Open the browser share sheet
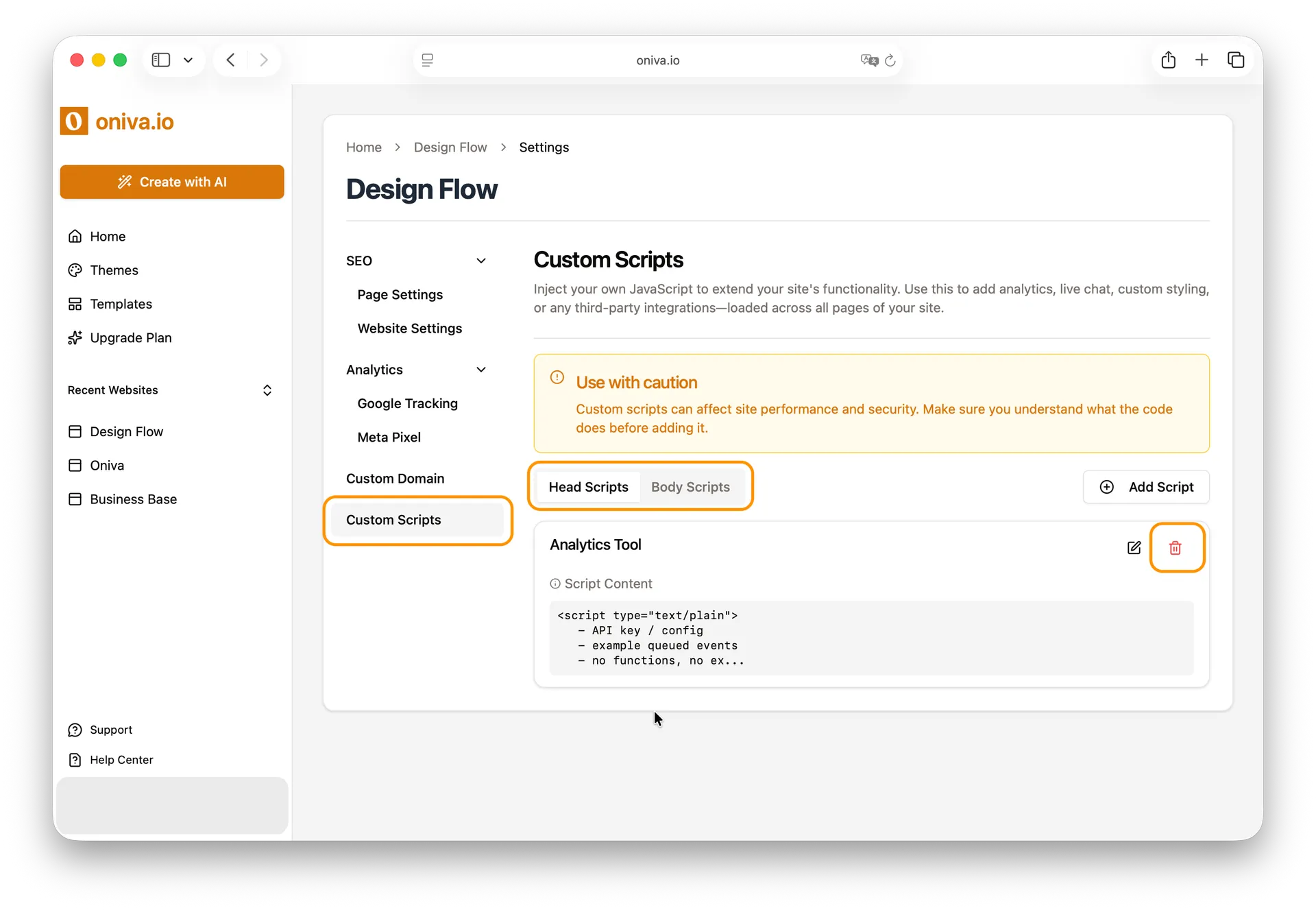The image size is (1316, 910). 1169,60
